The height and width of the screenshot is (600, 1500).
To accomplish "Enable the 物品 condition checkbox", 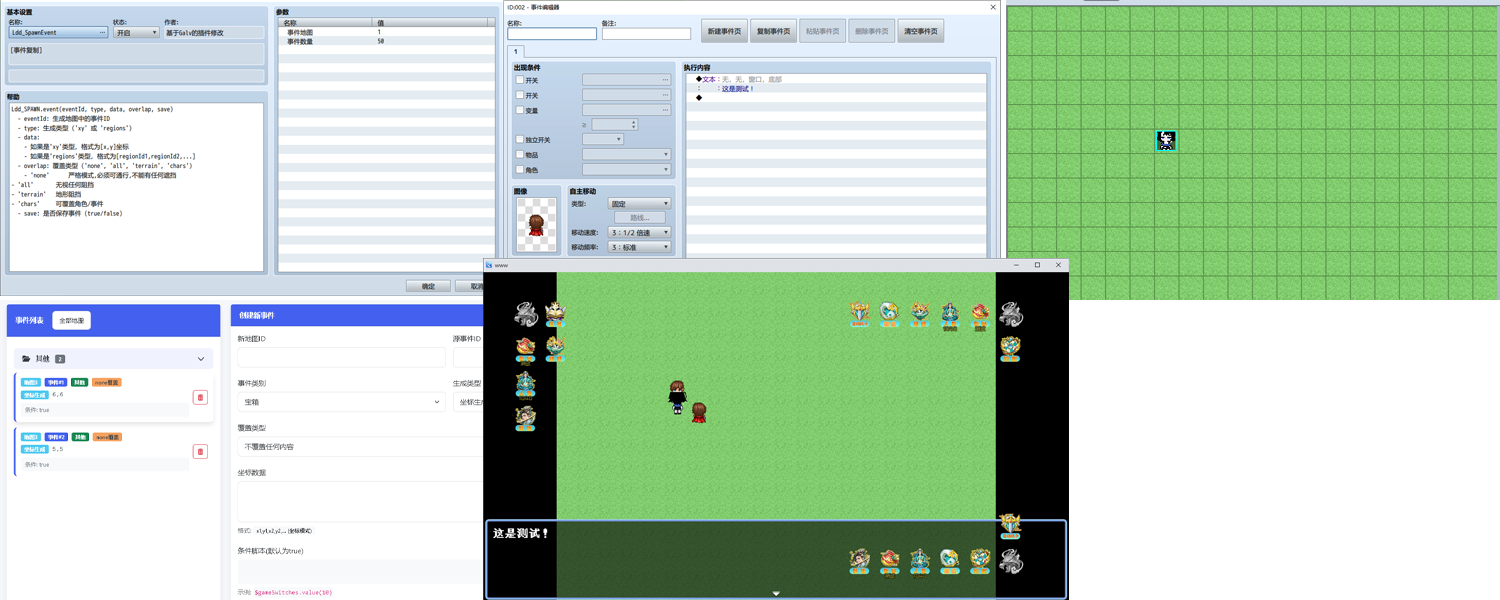I will pos(520,155).
